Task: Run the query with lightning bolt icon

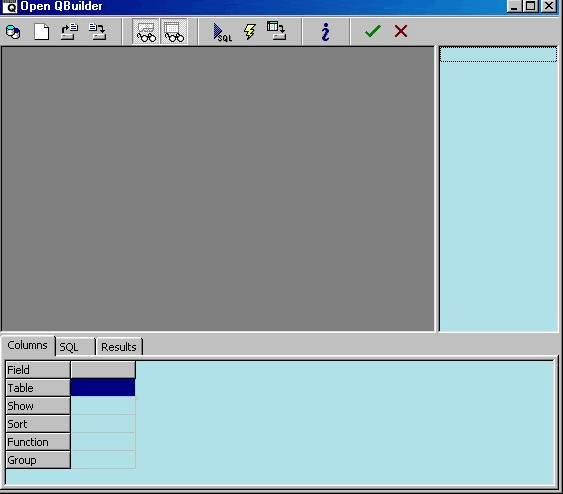Action: [x=250, y=32]
